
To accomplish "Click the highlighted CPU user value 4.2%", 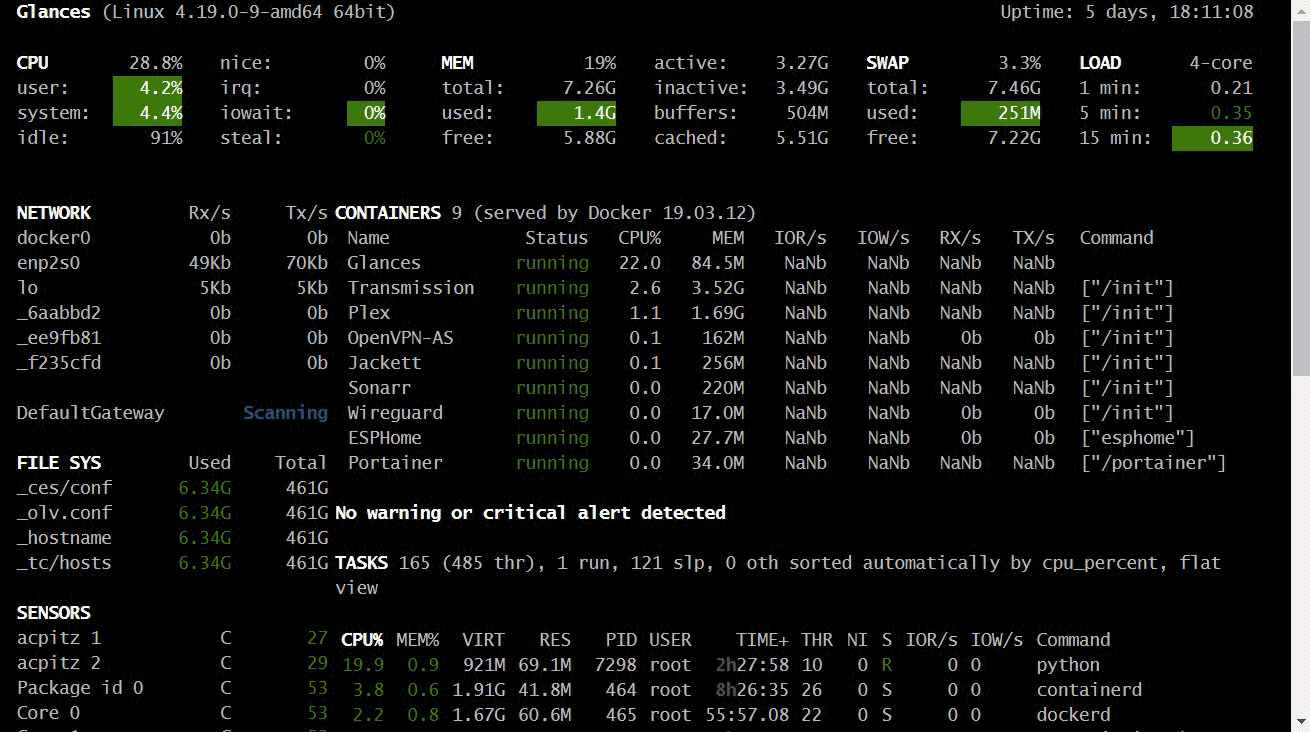I will click(148, 88).
